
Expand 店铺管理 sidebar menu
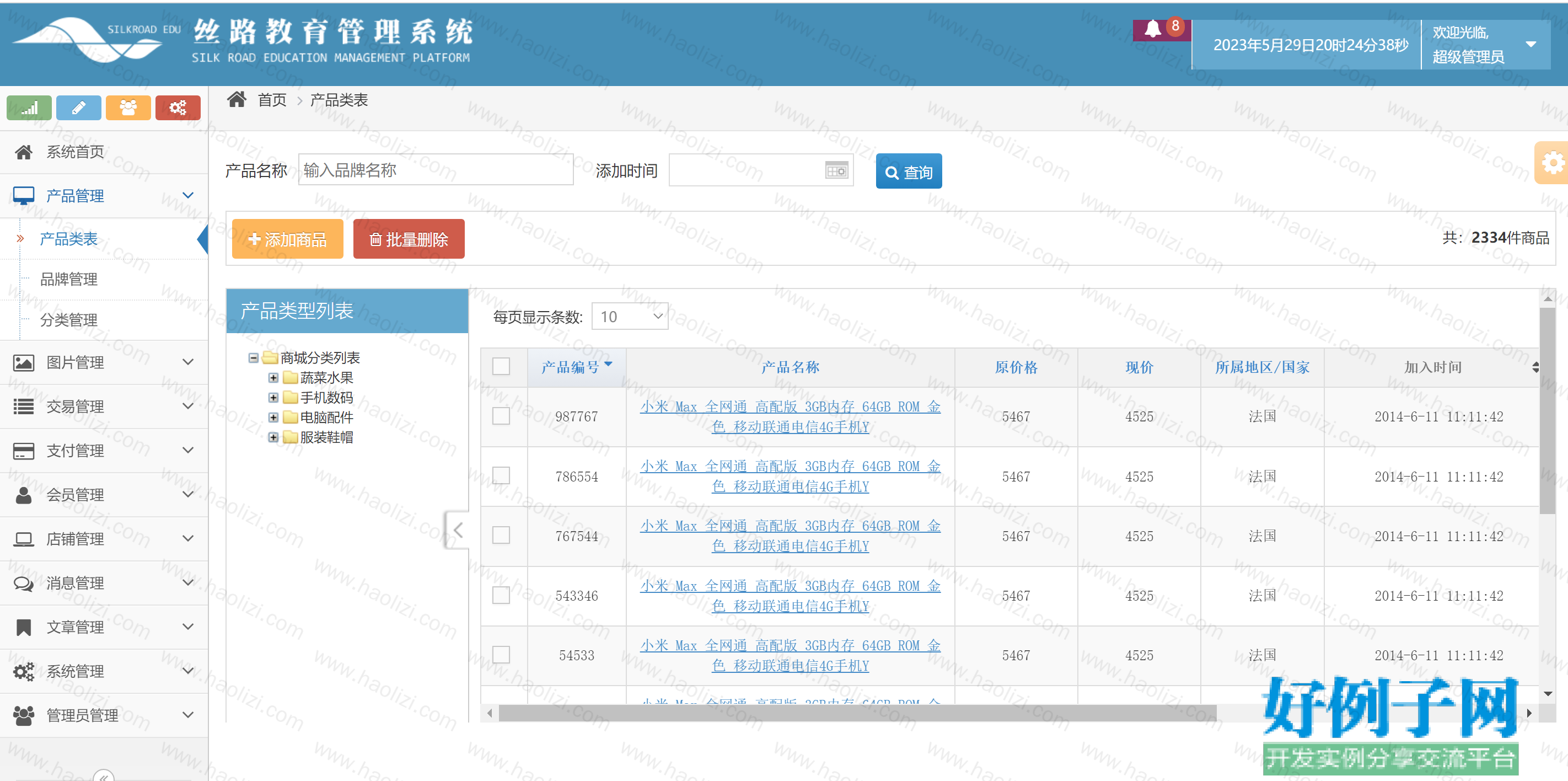pyautogui.click(x=104, y=539)
